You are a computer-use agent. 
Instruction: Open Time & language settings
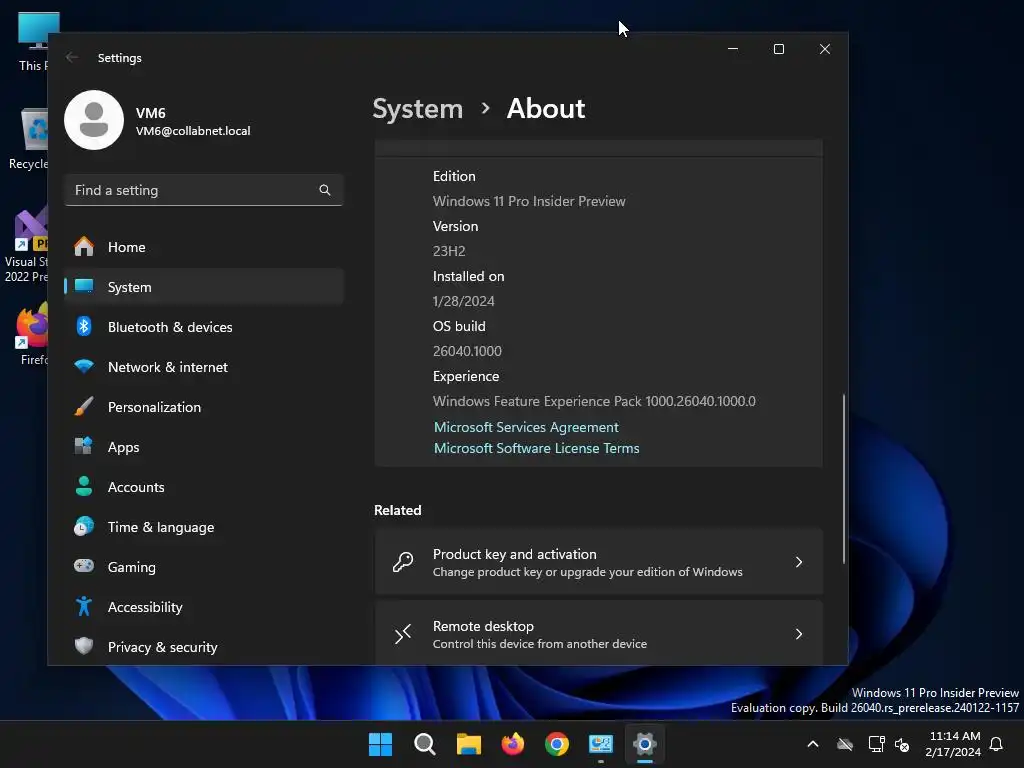coord(204,526)
